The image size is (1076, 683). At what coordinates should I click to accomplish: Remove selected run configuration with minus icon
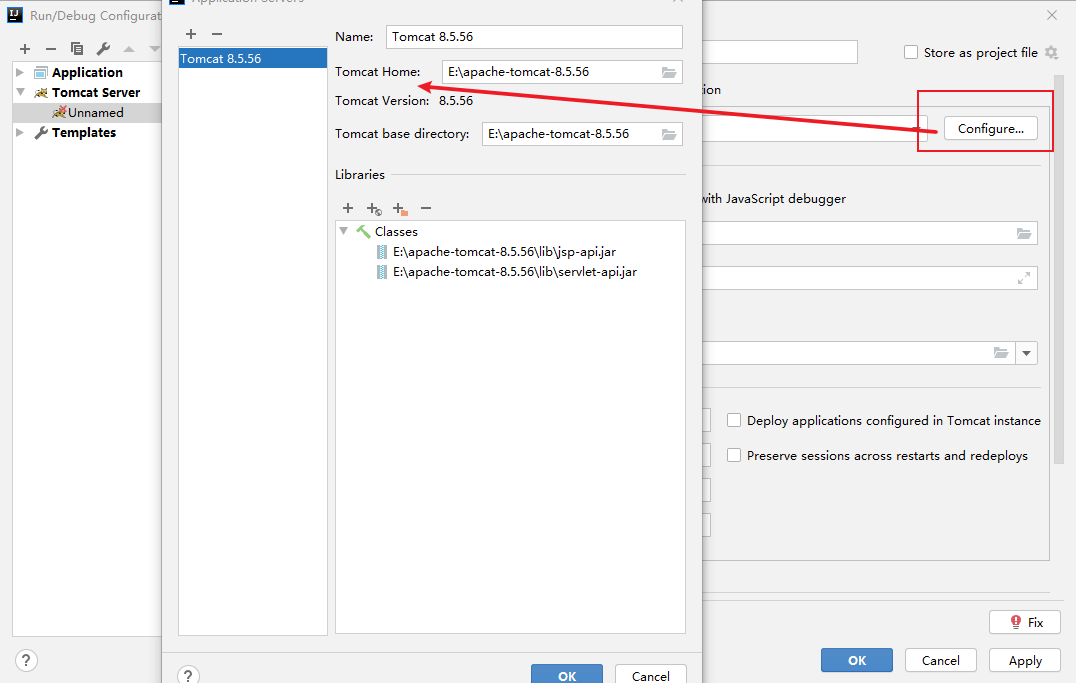[x=51, y=49]
